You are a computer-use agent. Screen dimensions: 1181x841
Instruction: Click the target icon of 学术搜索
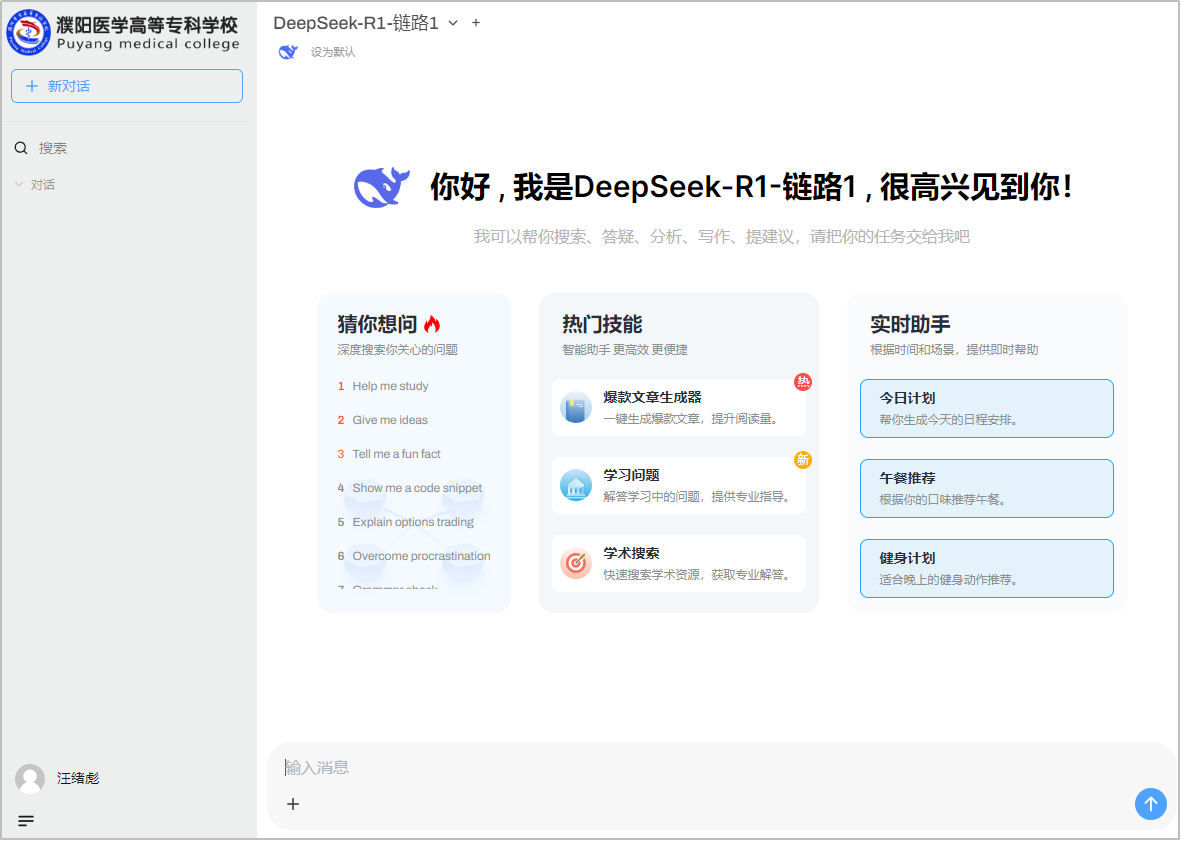576,563
